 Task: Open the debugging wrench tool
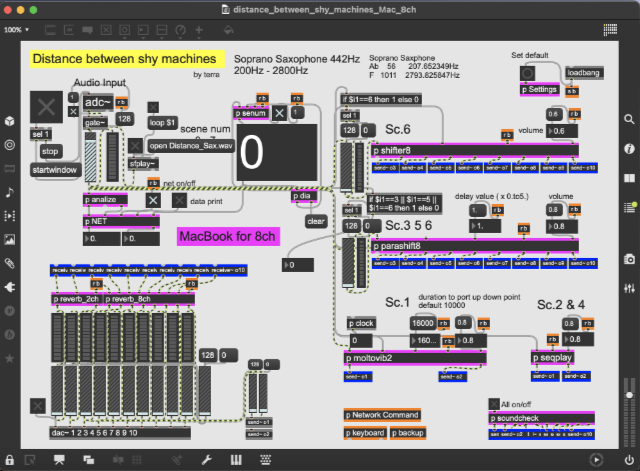207,459
